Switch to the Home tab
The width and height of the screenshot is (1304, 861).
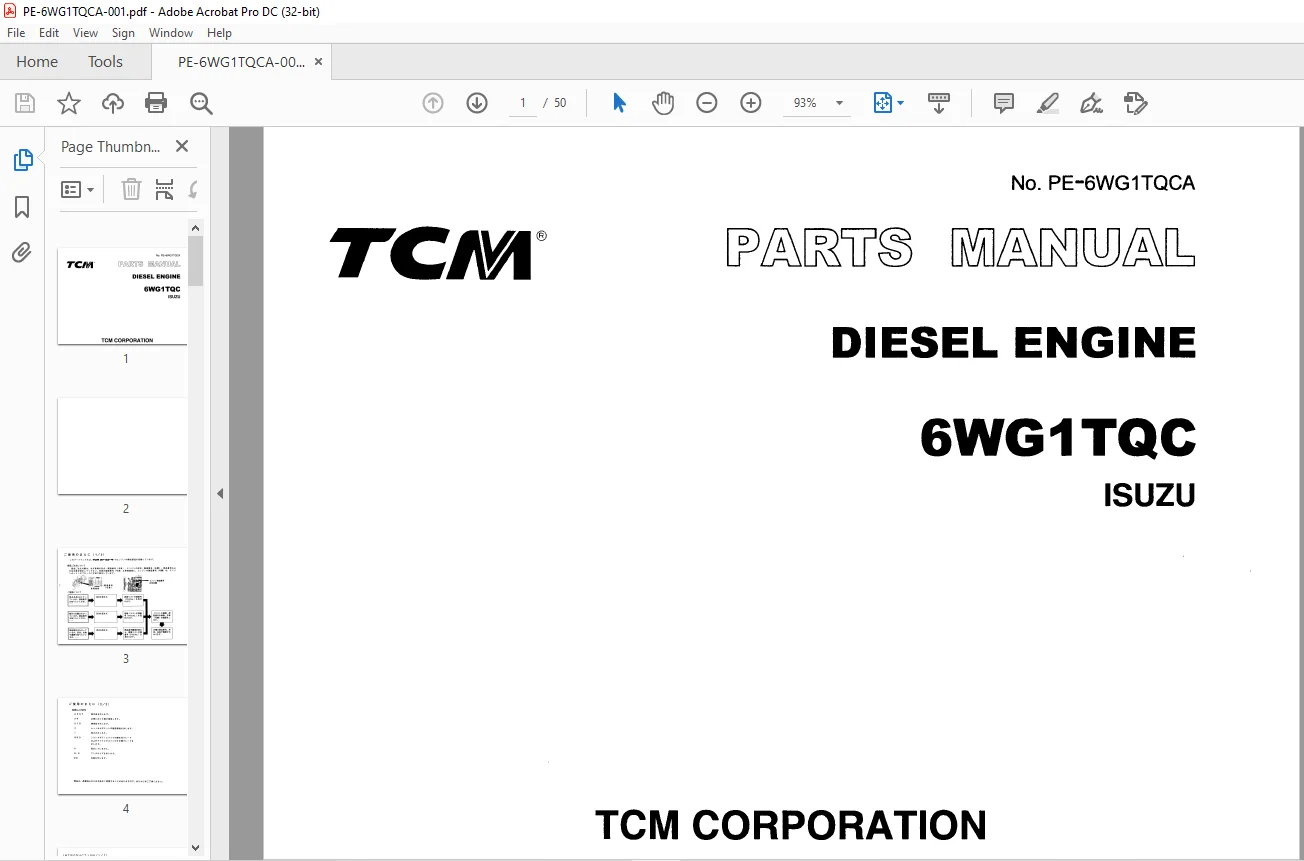(37, 62)
